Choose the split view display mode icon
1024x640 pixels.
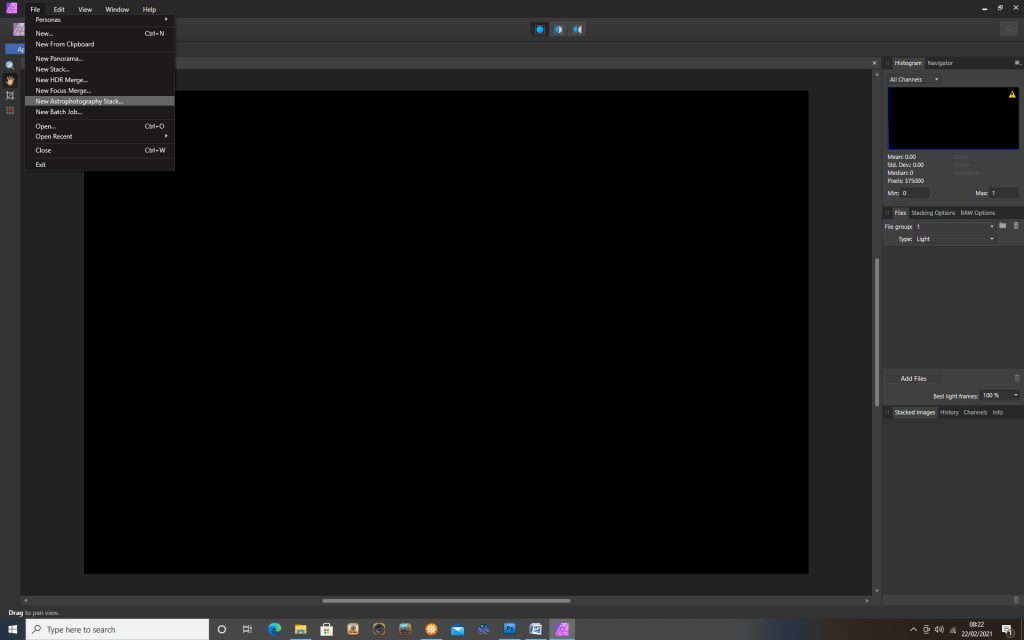[558, 29]
